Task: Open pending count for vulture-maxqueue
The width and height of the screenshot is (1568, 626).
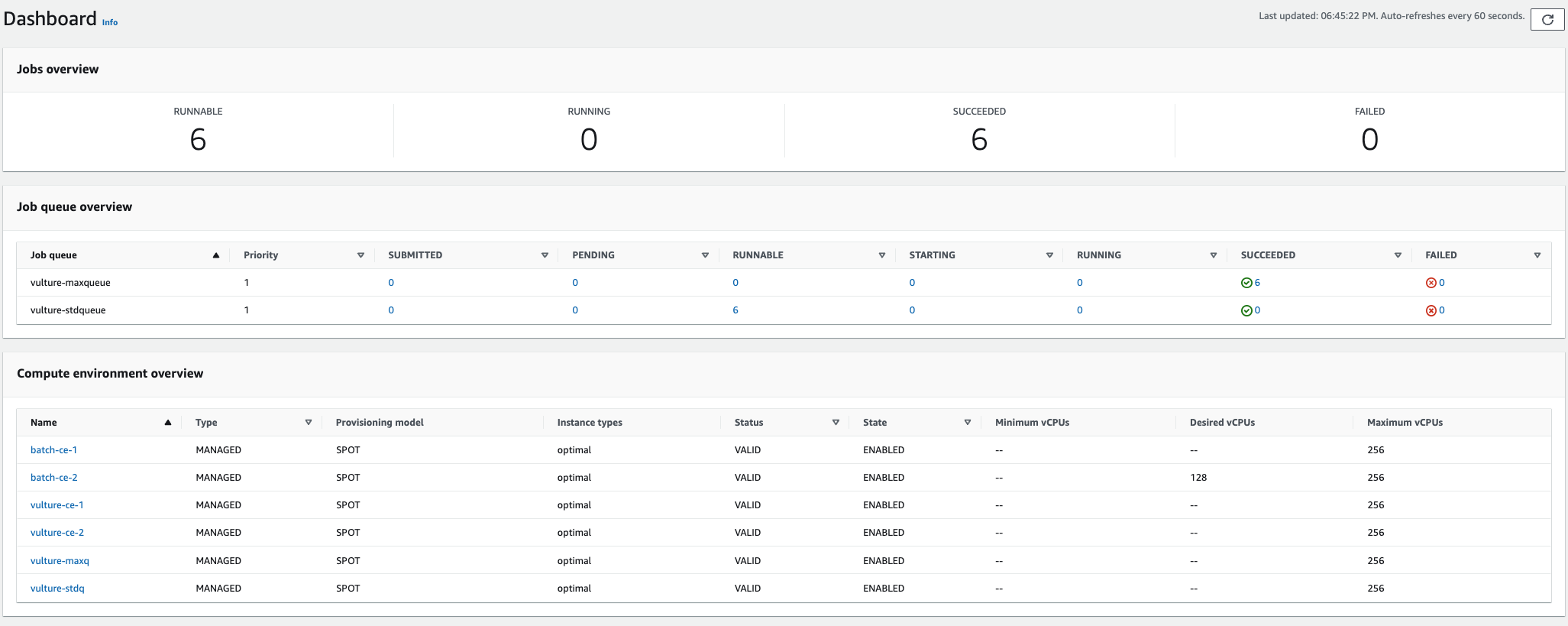Action: 575,283
